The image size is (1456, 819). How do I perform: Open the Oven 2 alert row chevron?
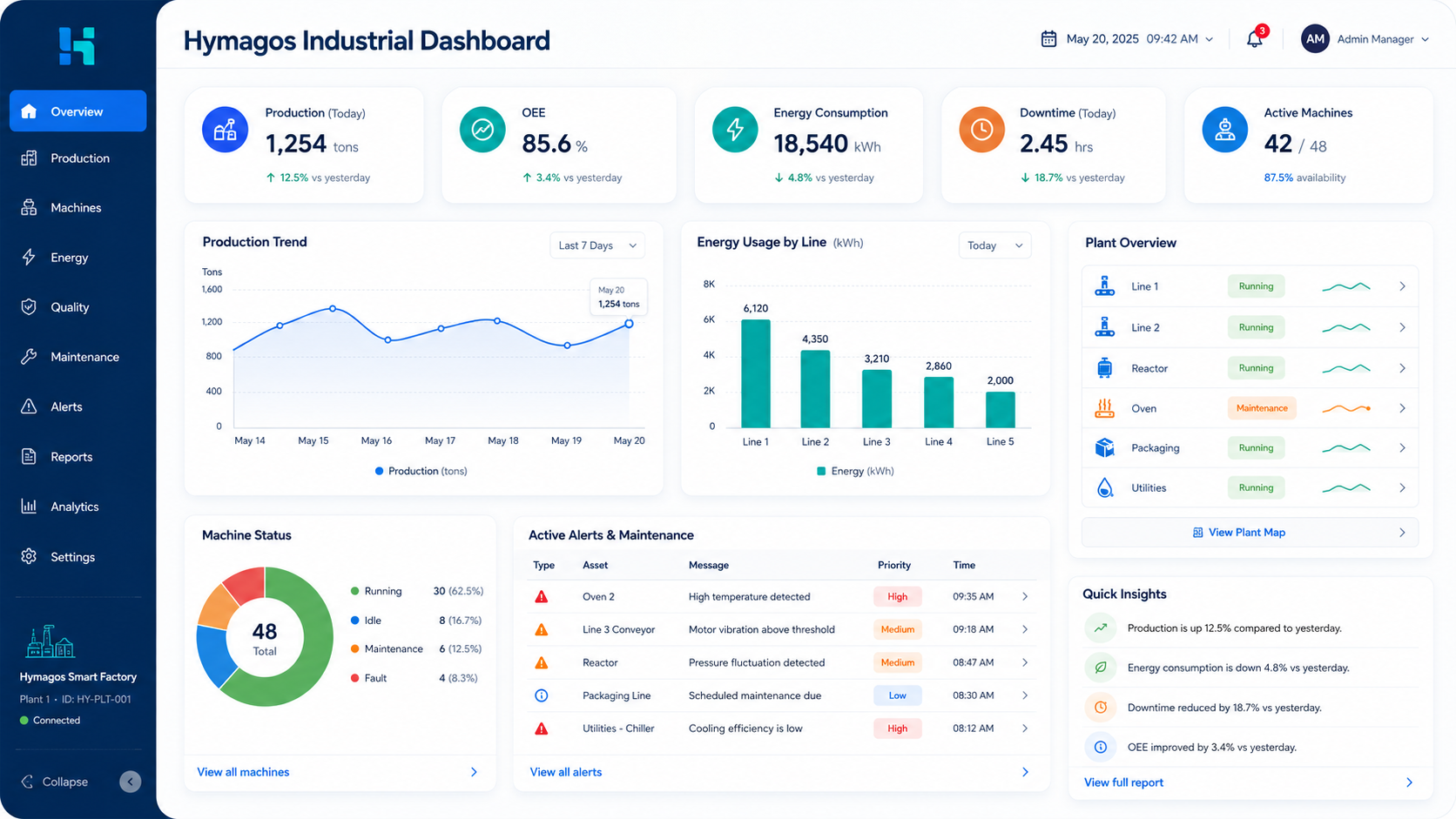(x=1025, y=596)
